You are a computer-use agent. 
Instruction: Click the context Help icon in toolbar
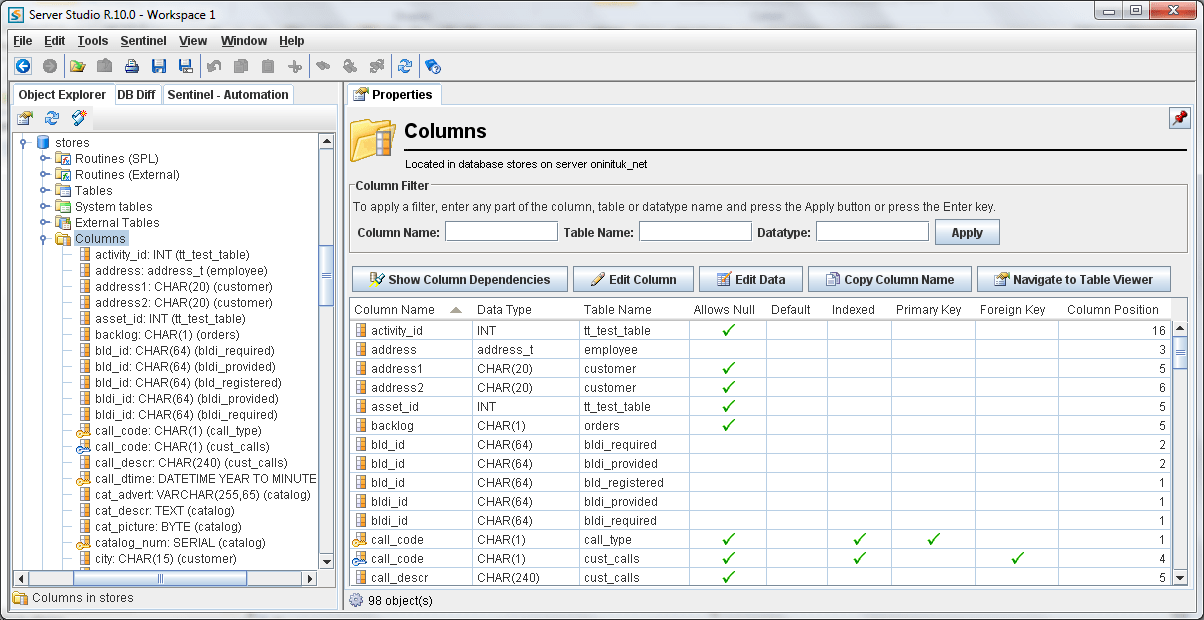[432, 66]
